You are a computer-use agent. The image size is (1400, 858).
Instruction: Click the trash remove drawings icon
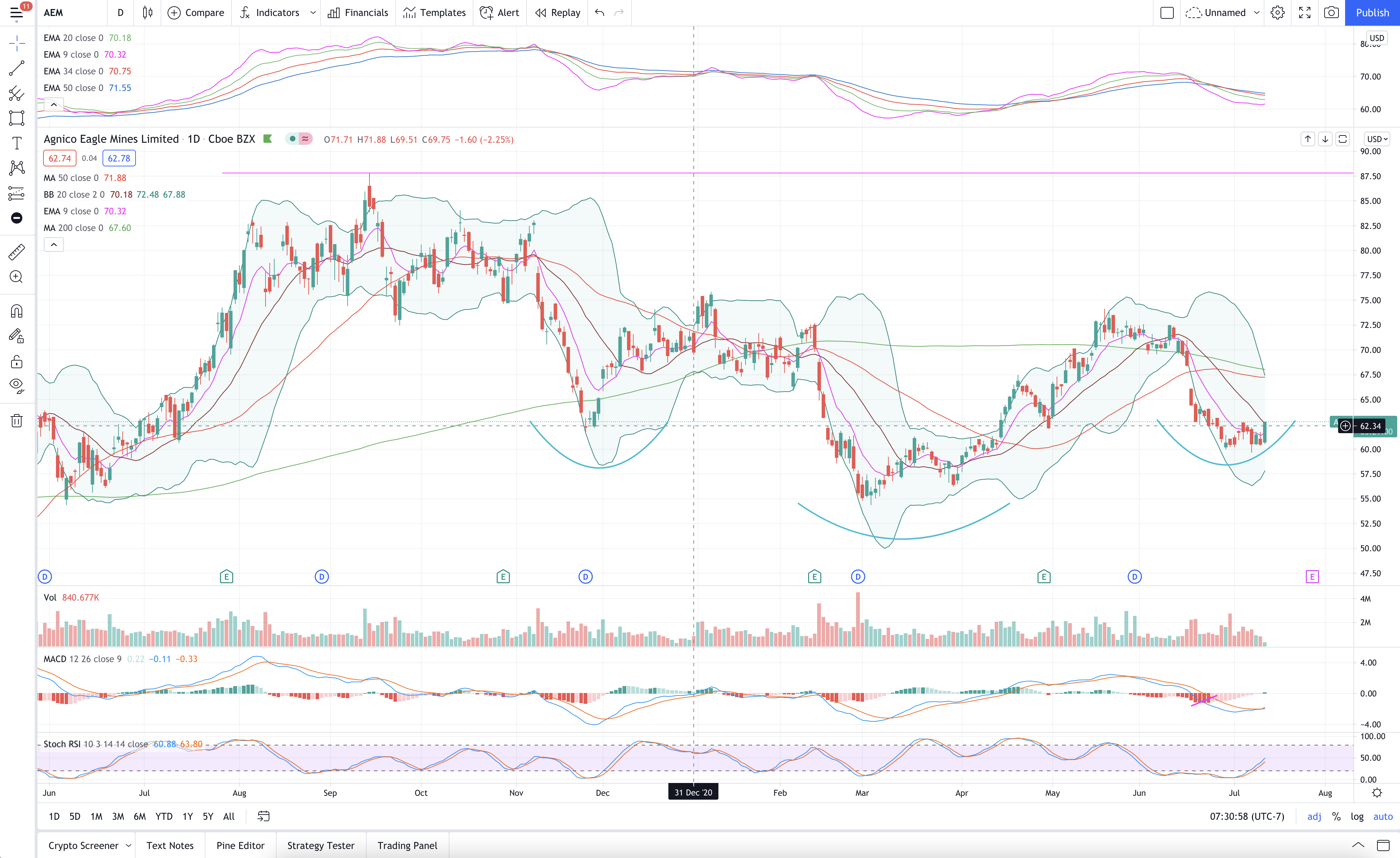pos(16,421)
